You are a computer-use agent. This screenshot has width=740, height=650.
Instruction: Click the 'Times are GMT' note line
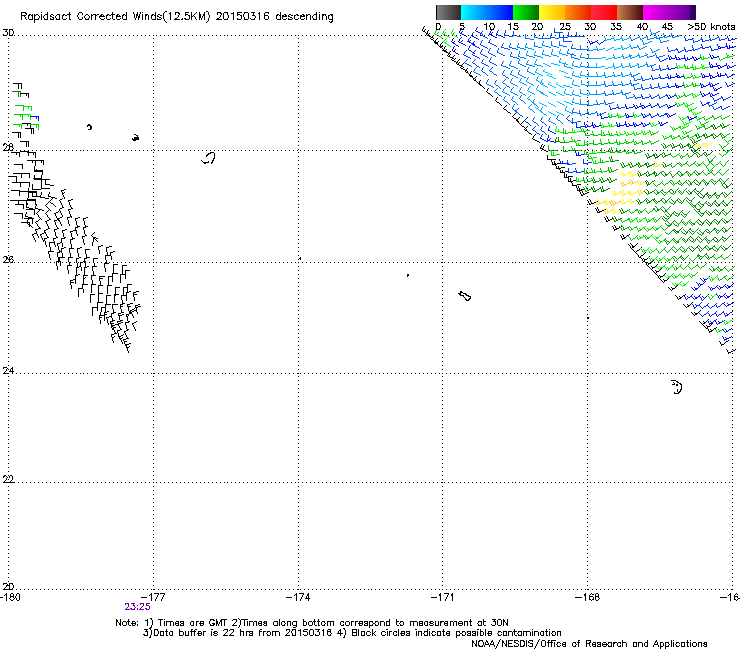pyautogui.click(x=312, y=623)
